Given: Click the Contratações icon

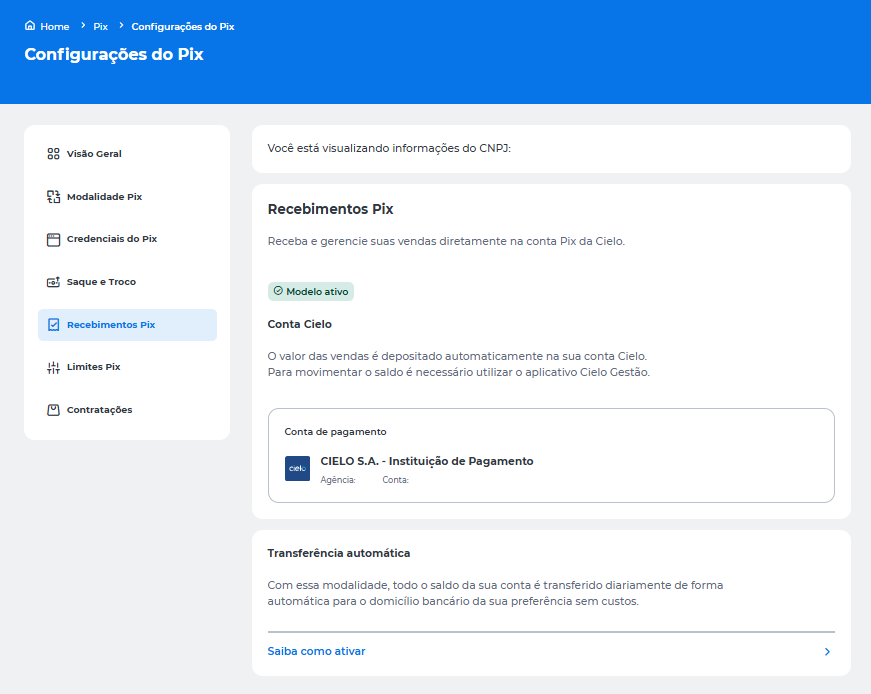Looking at the screenshot, I should pos(53,410).
